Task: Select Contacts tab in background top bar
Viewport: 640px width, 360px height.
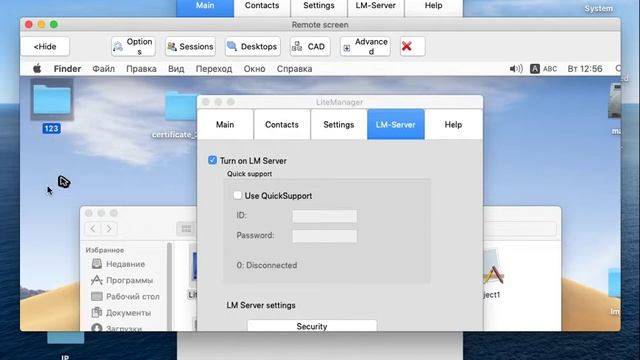Action: (x=262, y=7)
